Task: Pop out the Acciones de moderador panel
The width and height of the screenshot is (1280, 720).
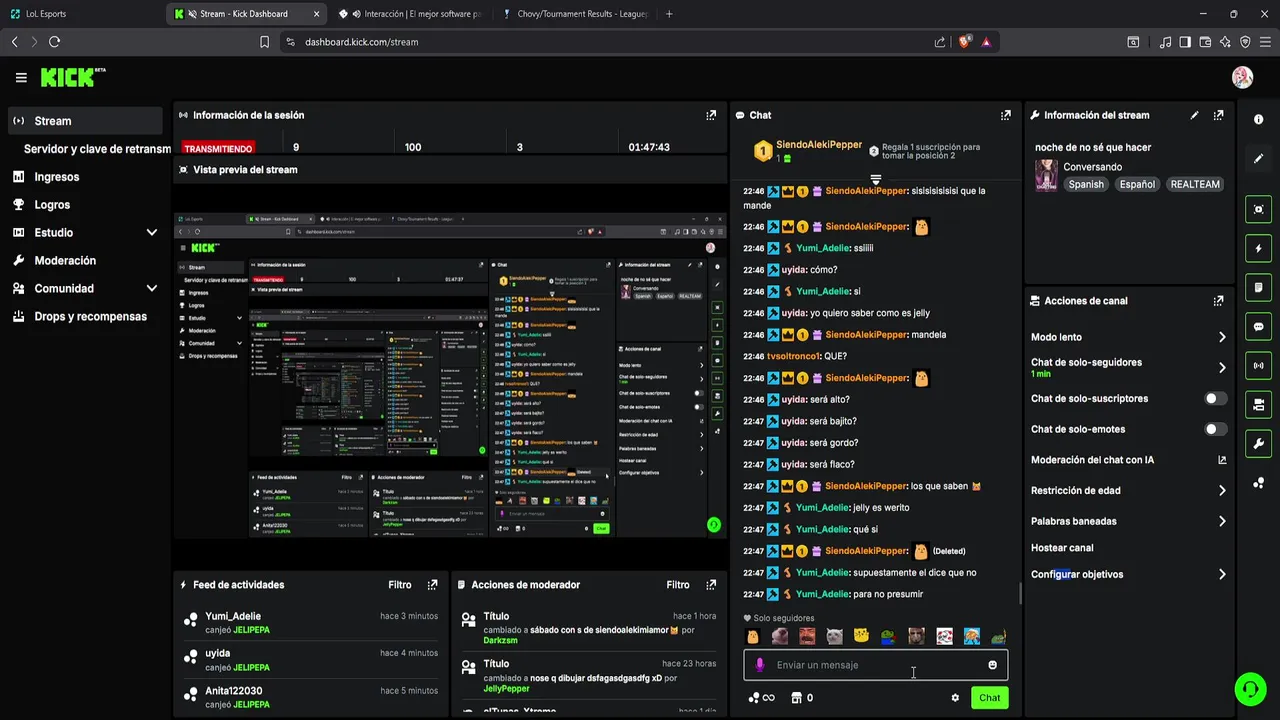Action: [711, 585]
